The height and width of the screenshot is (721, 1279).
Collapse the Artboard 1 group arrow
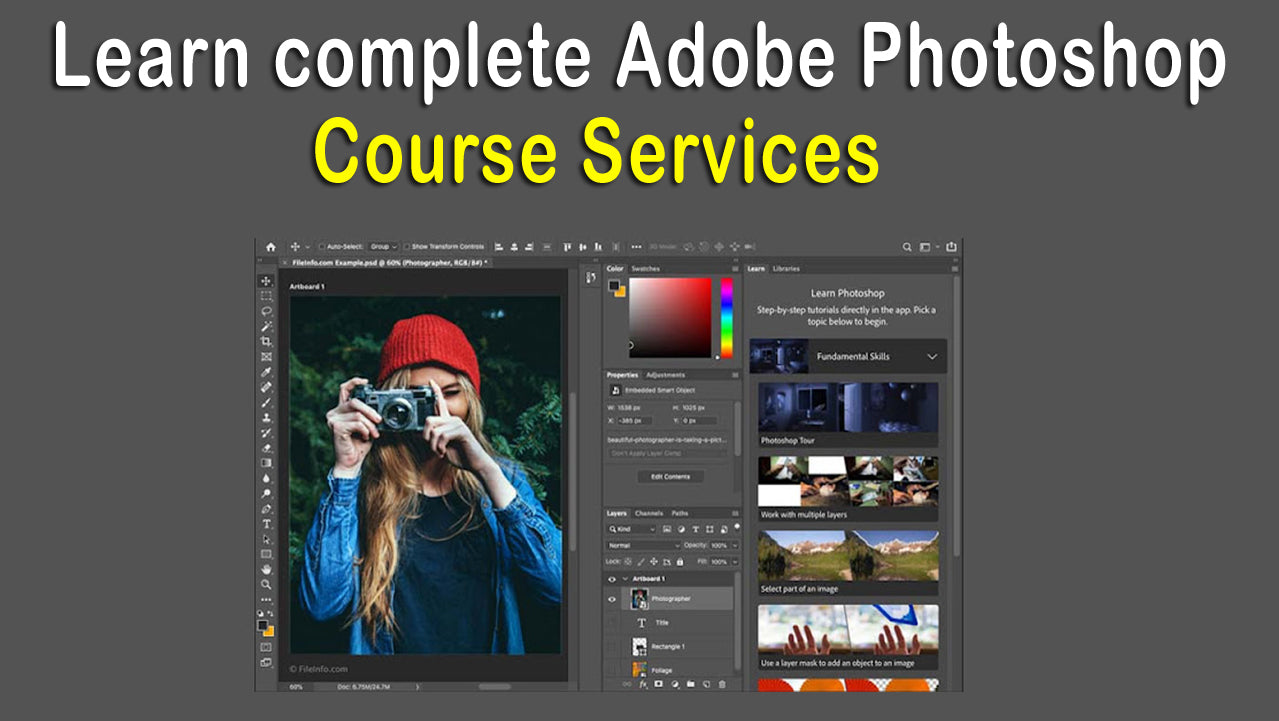click(625, 579)
